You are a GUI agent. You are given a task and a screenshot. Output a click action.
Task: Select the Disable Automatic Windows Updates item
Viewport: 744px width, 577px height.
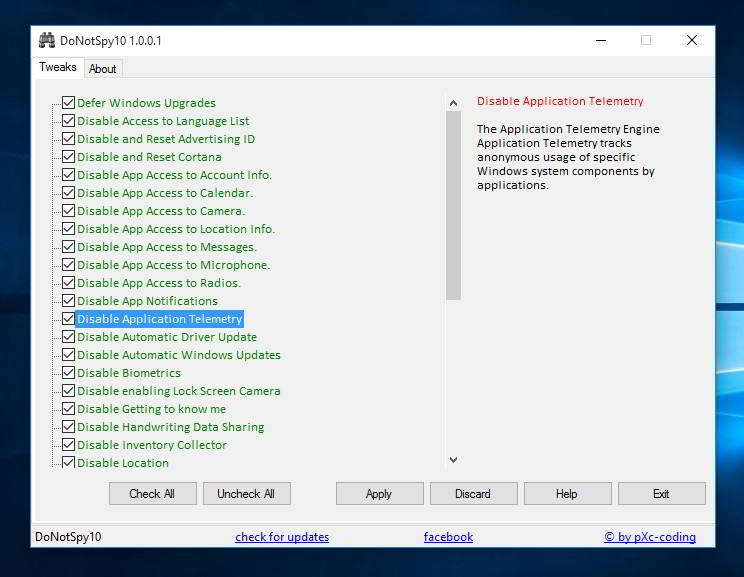tap(179, 355)
